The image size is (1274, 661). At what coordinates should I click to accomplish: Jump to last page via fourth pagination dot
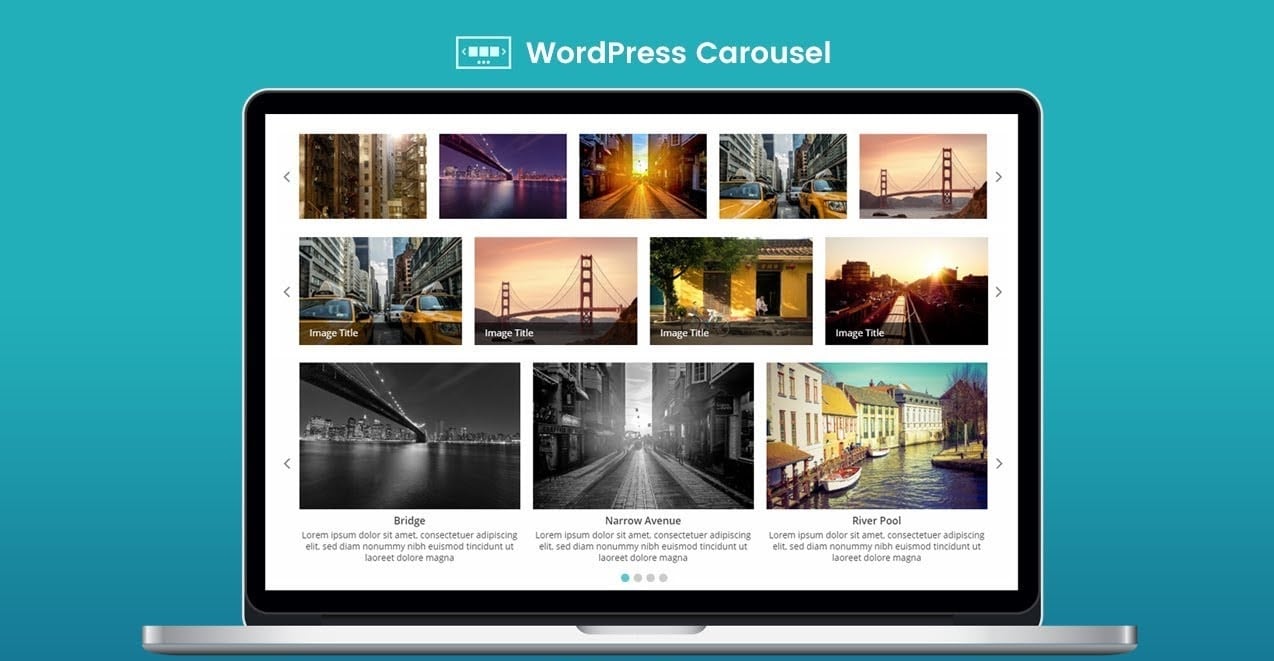[x=663, y=578]
